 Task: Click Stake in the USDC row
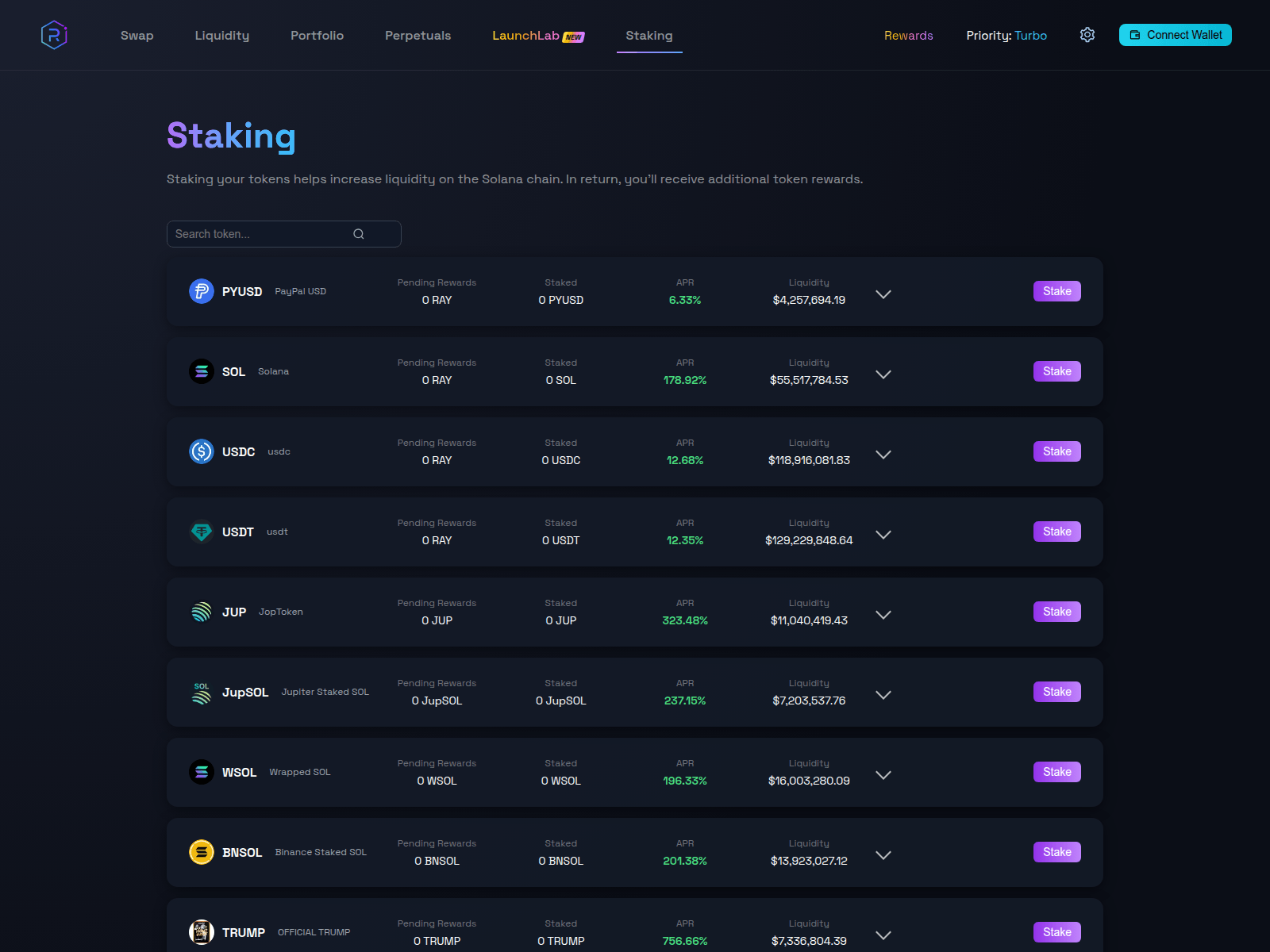tap(1057, 451)
